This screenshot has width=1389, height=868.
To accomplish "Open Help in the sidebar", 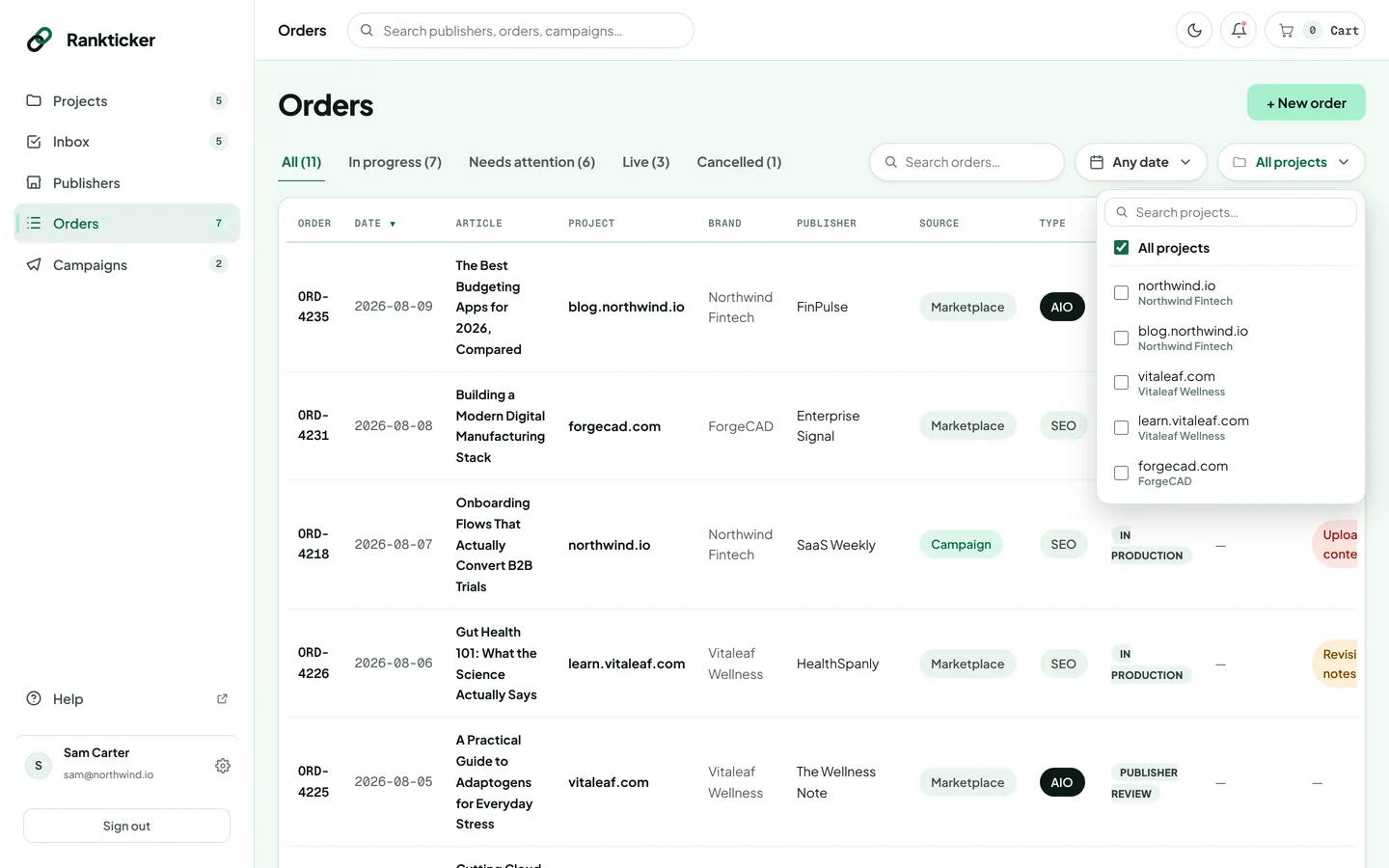I will click(126, 699).
